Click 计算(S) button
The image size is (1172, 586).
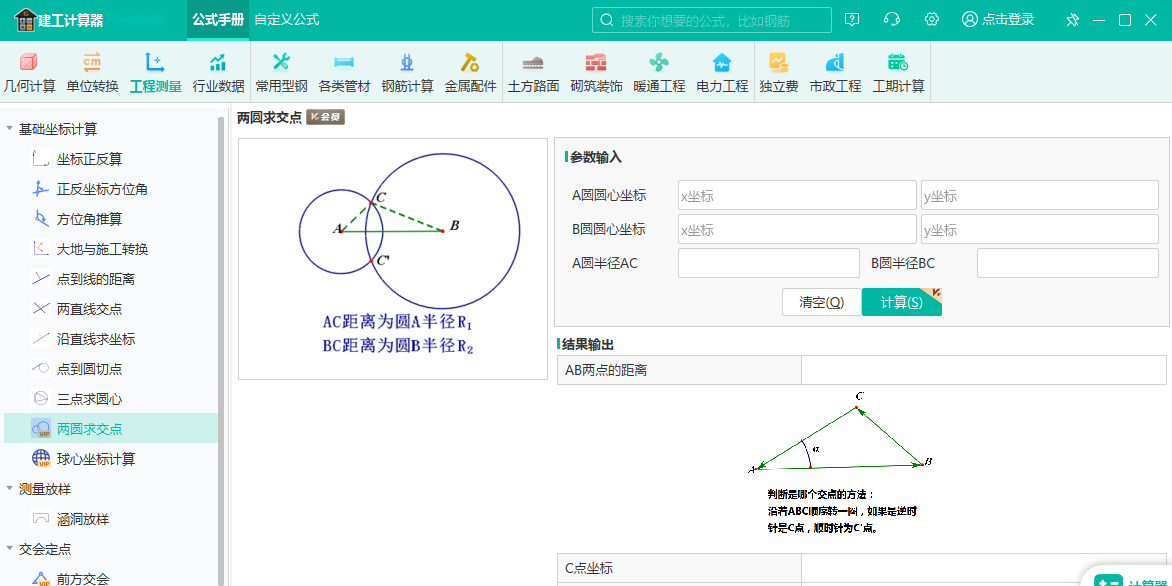[901, 302]
